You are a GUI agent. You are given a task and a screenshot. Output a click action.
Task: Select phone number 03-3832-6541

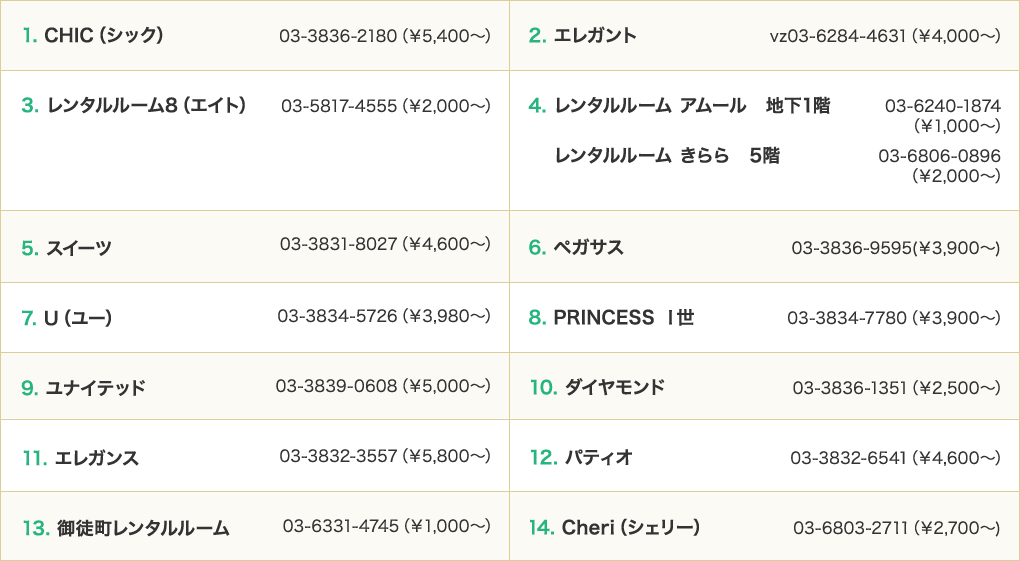(x=848, y=458)
